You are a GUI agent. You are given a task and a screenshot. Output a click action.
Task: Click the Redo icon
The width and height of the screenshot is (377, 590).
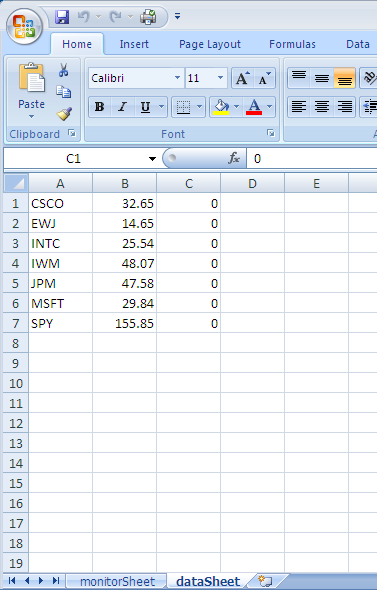pos(116,17)
